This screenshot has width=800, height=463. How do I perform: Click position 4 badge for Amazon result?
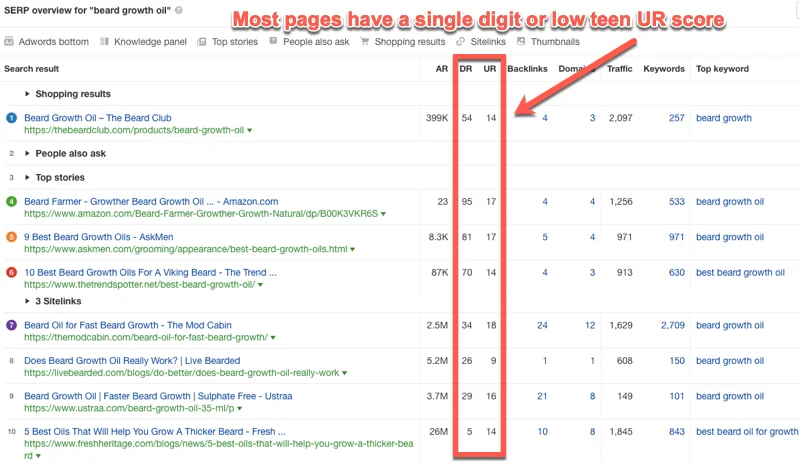11,202
